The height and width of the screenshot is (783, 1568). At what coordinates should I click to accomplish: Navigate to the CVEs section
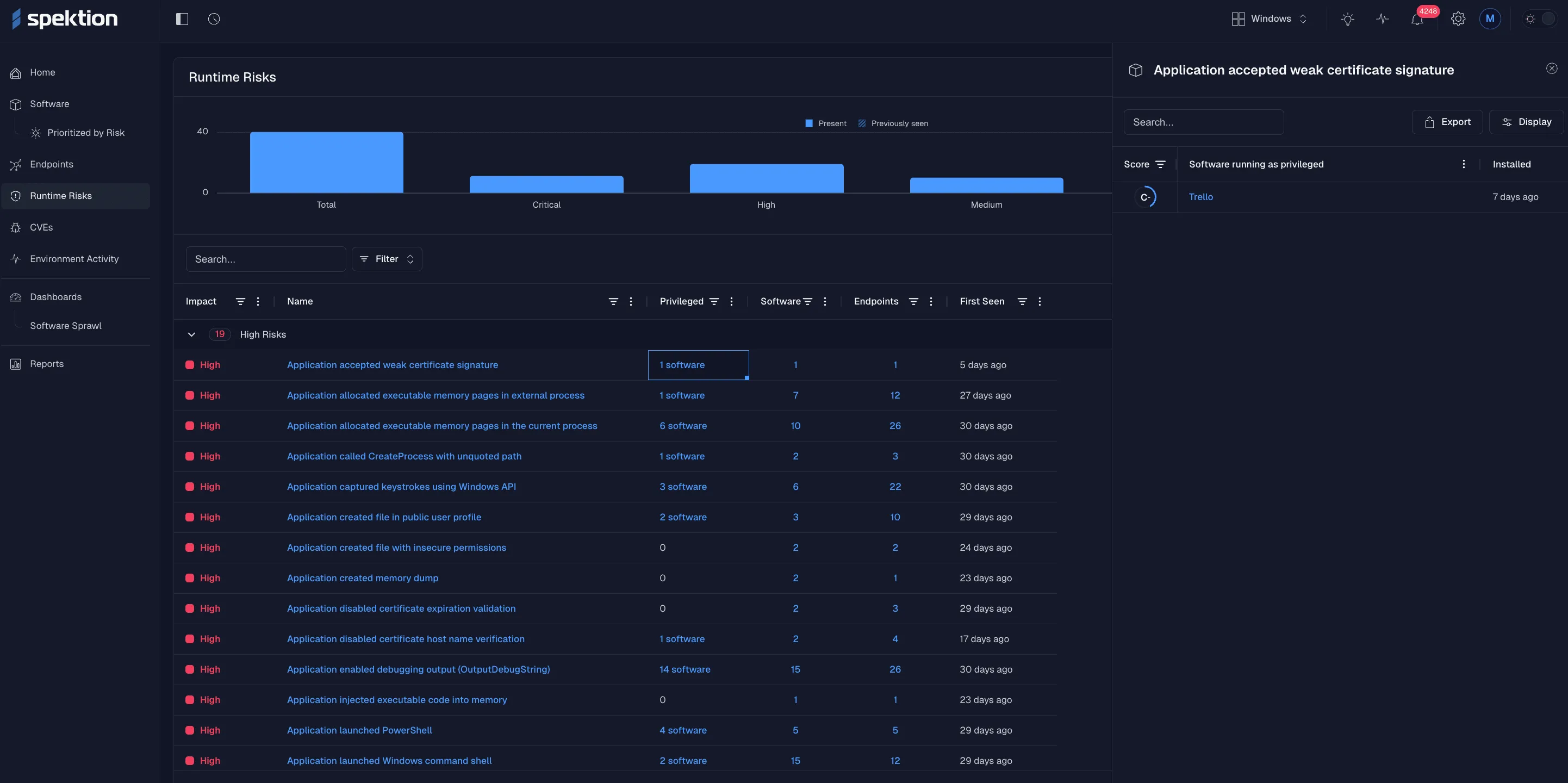click(41, 227)
